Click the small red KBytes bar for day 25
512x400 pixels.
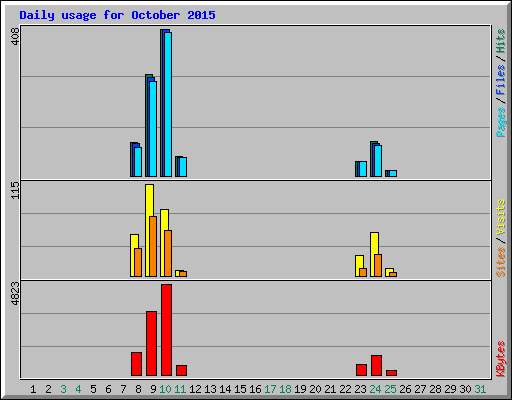tap(391, 373)
